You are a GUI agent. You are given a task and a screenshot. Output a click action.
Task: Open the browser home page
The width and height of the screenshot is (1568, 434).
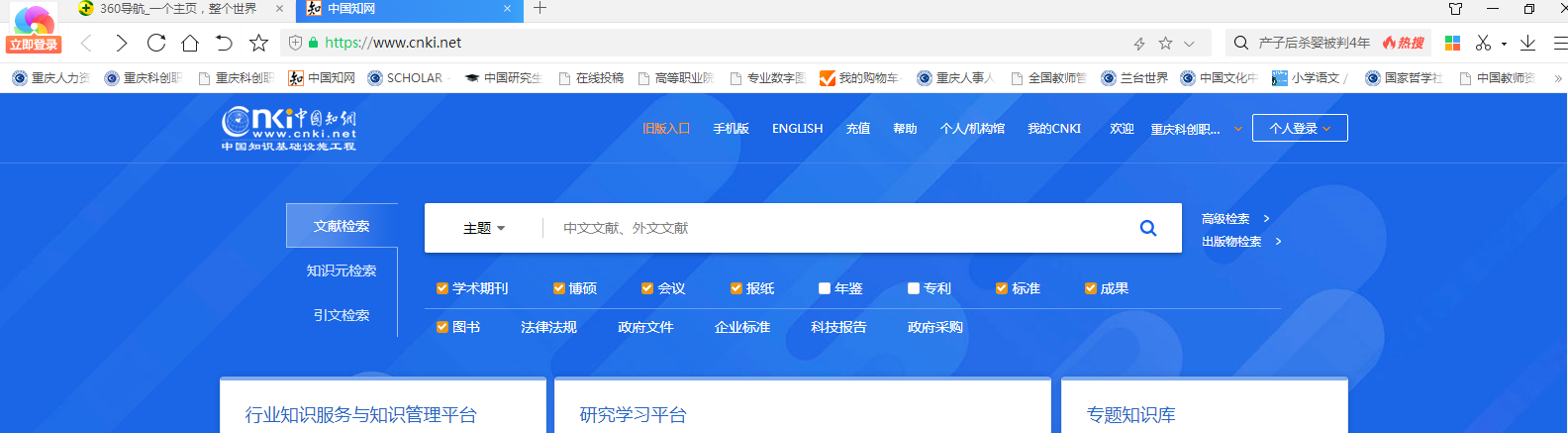(190, 43)
